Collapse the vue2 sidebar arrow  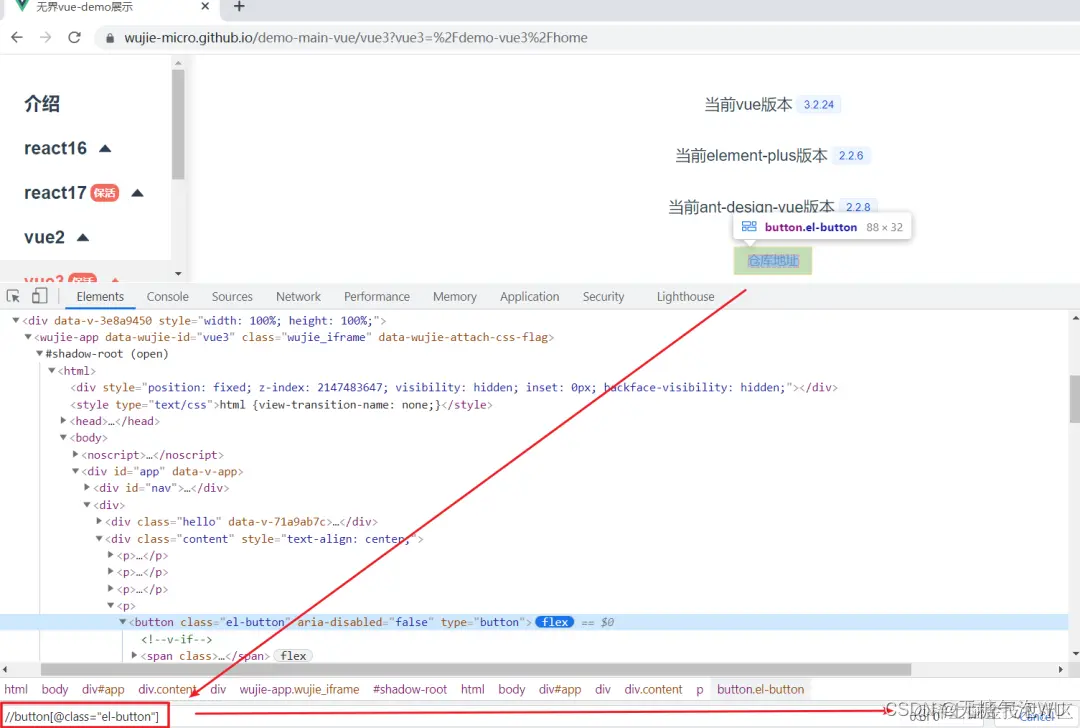tap(83, 238)
